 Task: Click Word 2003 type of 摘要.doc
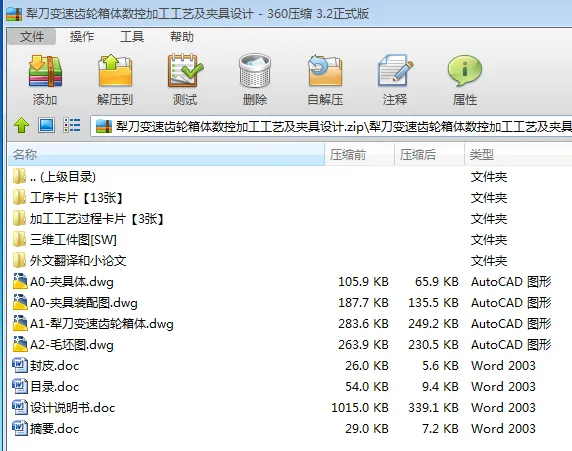[503, 429]
